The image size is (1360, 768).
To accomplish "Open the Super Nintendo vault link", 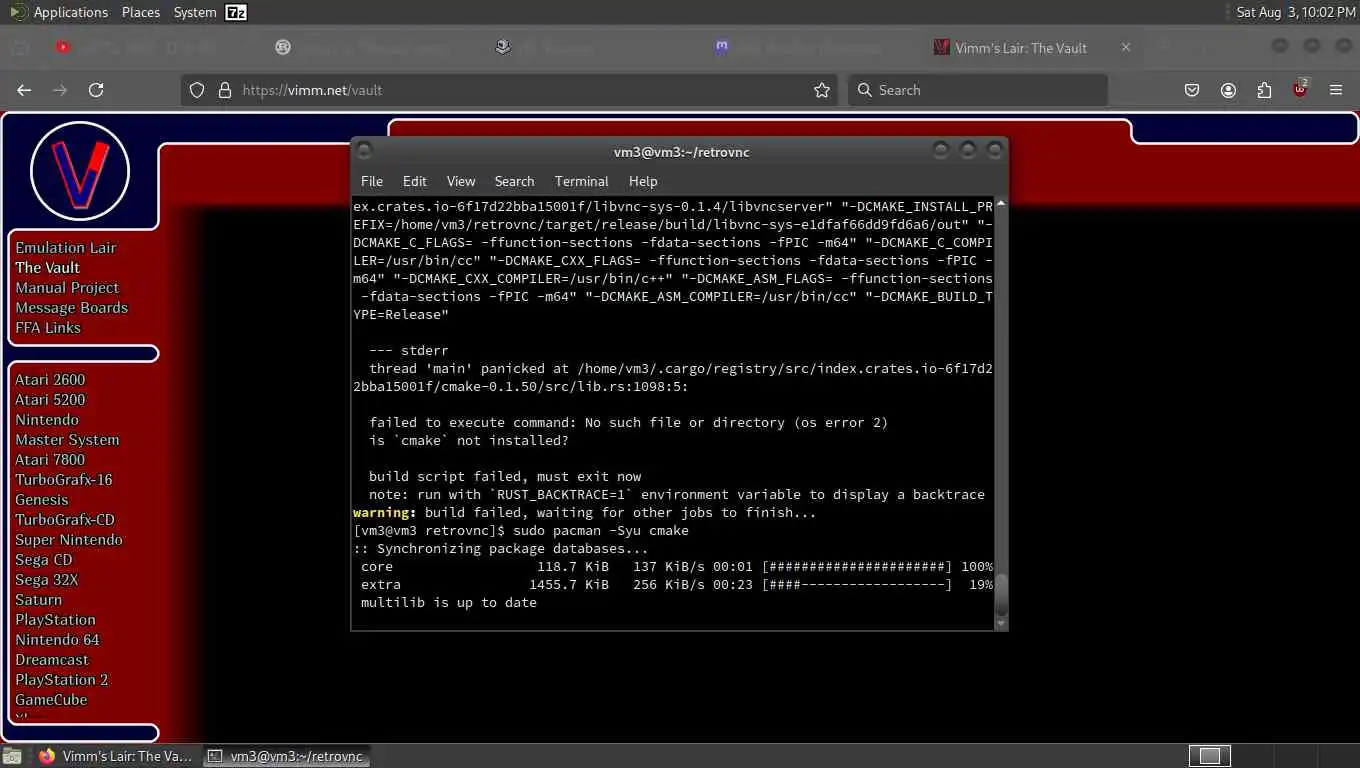I will pyautogui.click(x=69, y=539).
